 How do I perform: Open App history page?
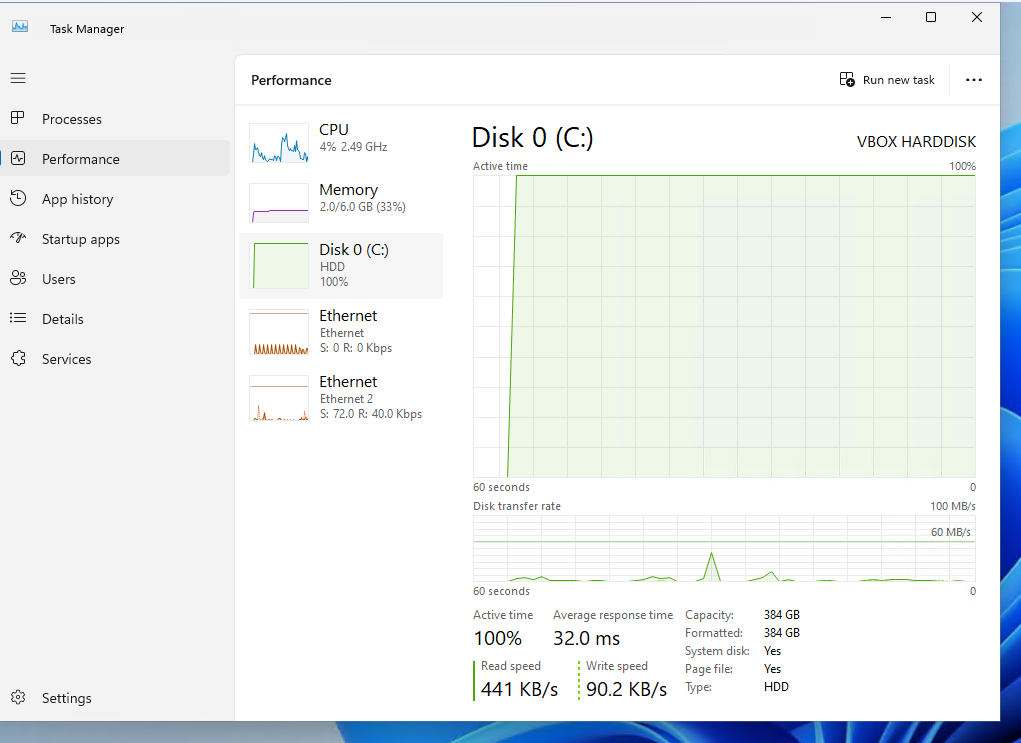coord(77,199)
